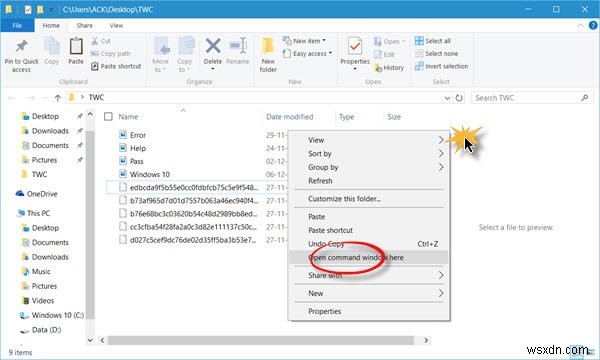This screenshot has height=360, width=600.
Task: Open the Open button dropdown
Action: tap(403, 41)
